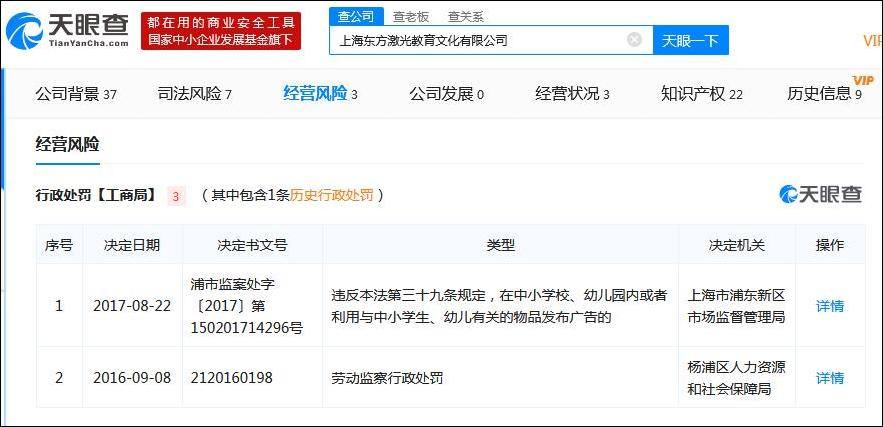Select document number 2120160198
This screenshot has width=883, height=427.
point(231,377)
